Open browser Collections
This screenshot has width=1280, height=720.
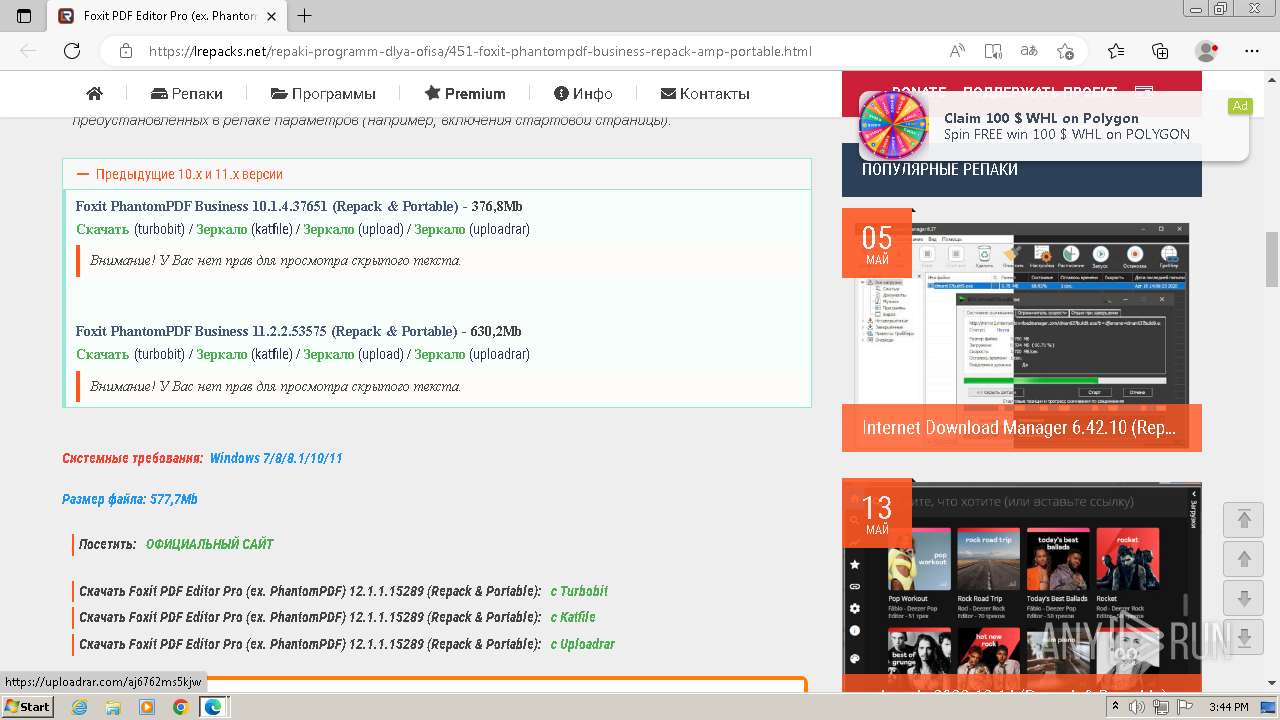pyautogui.click(x=1160, y=51)
